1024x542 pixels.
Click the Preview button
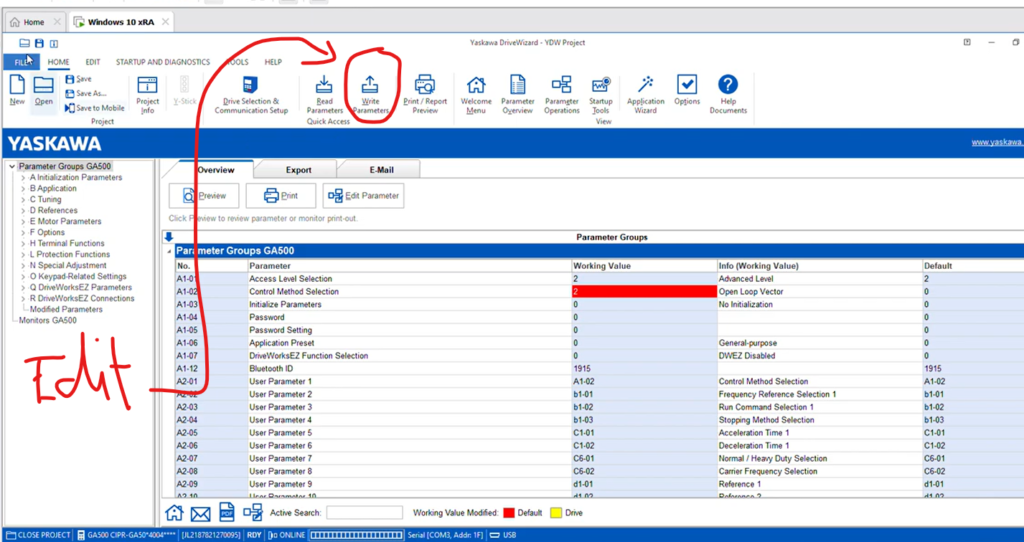click(x=205, y=196)
